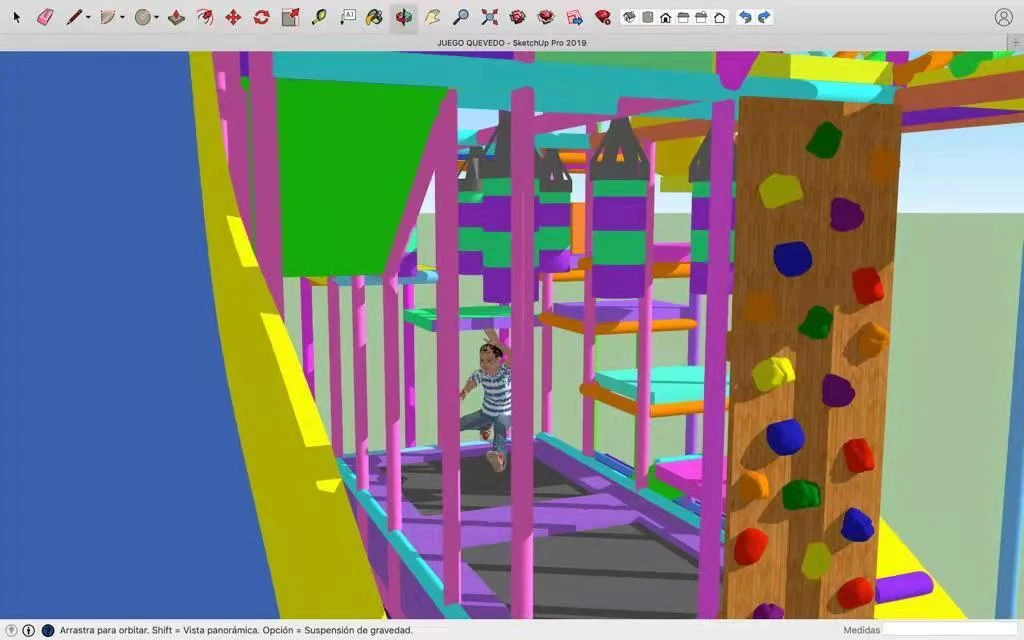Switch to Left view outline house
This screenshot has height=640, width=1024.
coord(719,17)
